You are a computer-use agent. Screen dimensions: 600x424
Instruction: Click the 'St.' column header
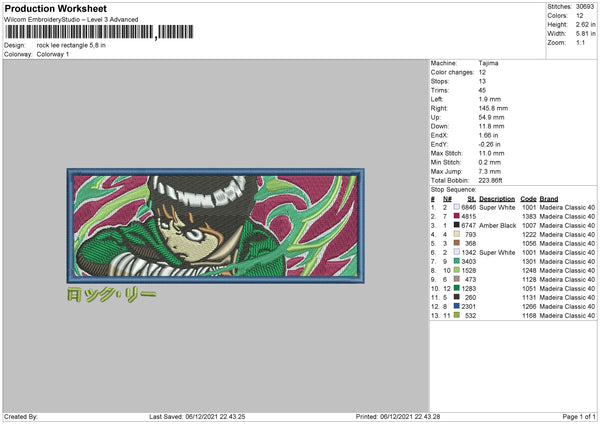pos(472,199)
